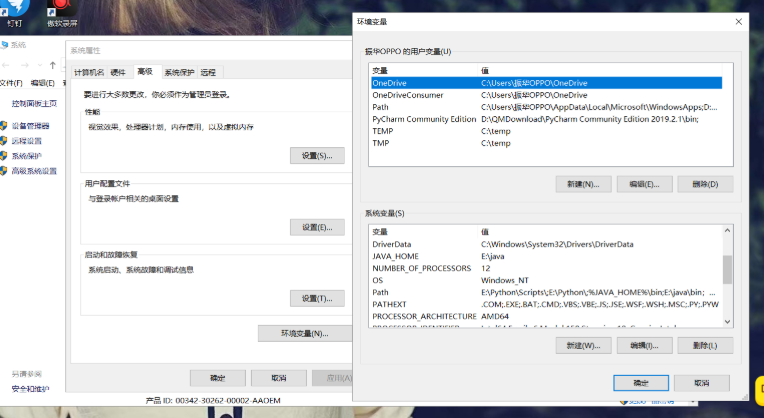Image resolution: width=764 pixels, height=418 pixels.
Task: Click 新建(W)... for system variables
Action: coord(583,345)
